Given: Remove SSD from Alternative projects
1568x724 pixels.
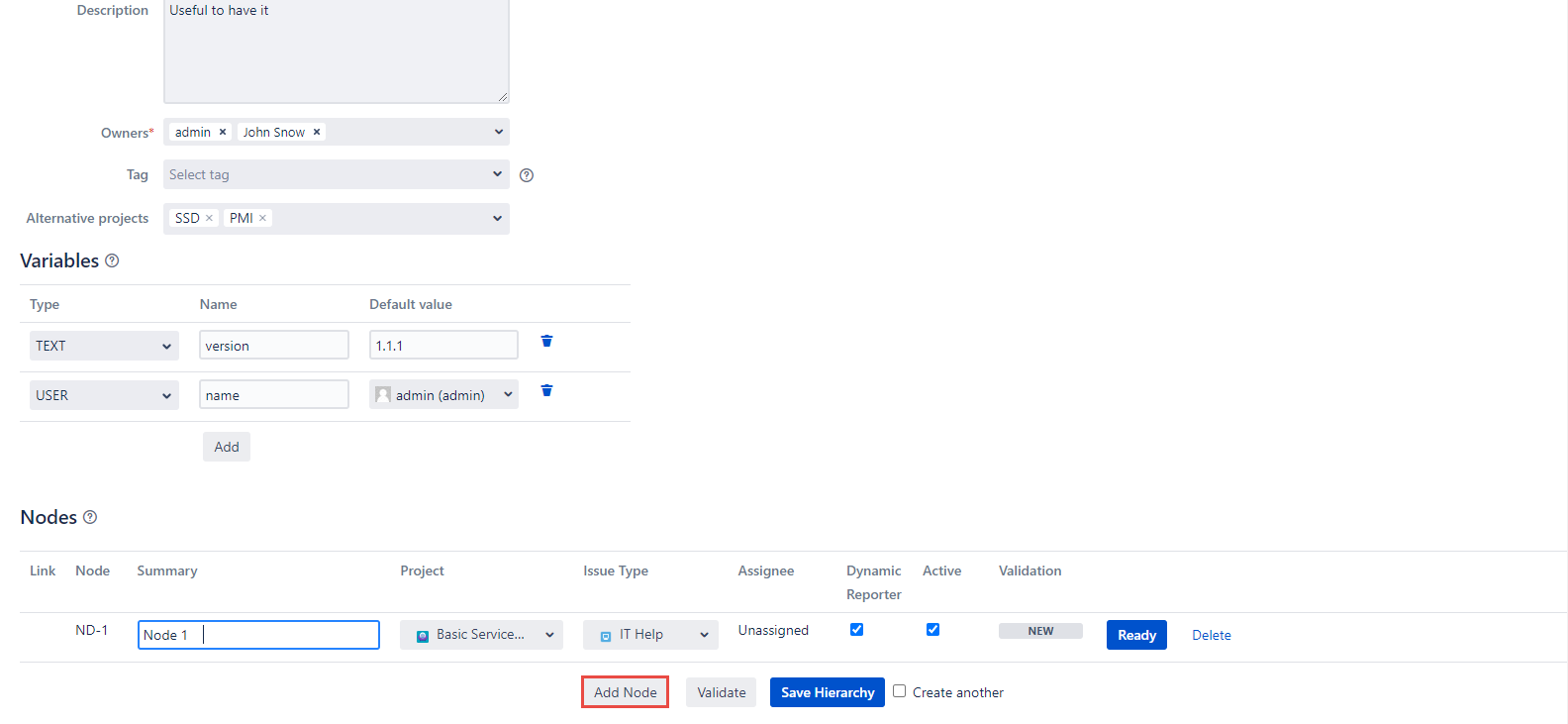Looking at the screenshot, I should click(209, 218).
